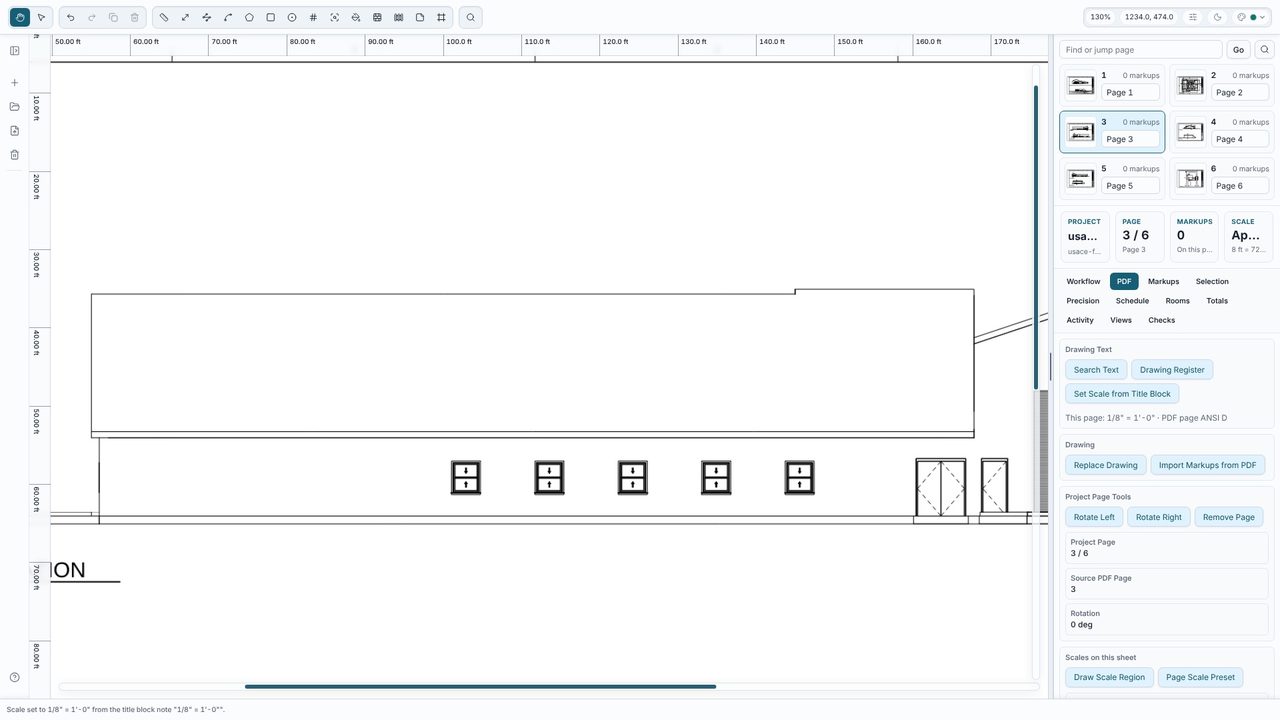Image resolution: width=1280 pixels, height=720 pixels.
Task: Open the Rooms tab
Action: click(x=1177, y=301)
